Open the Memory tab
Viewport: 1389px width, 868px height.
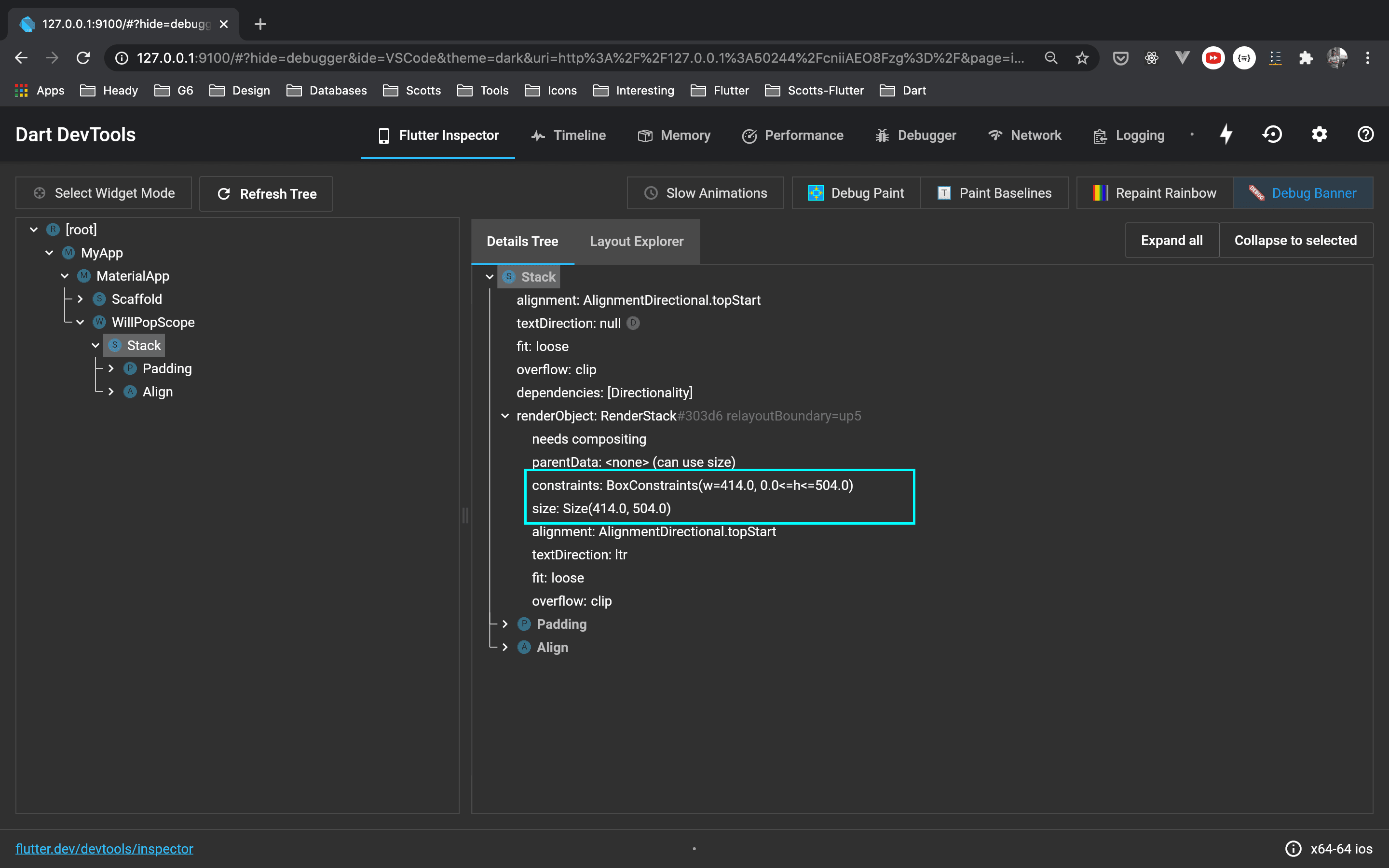674,135
